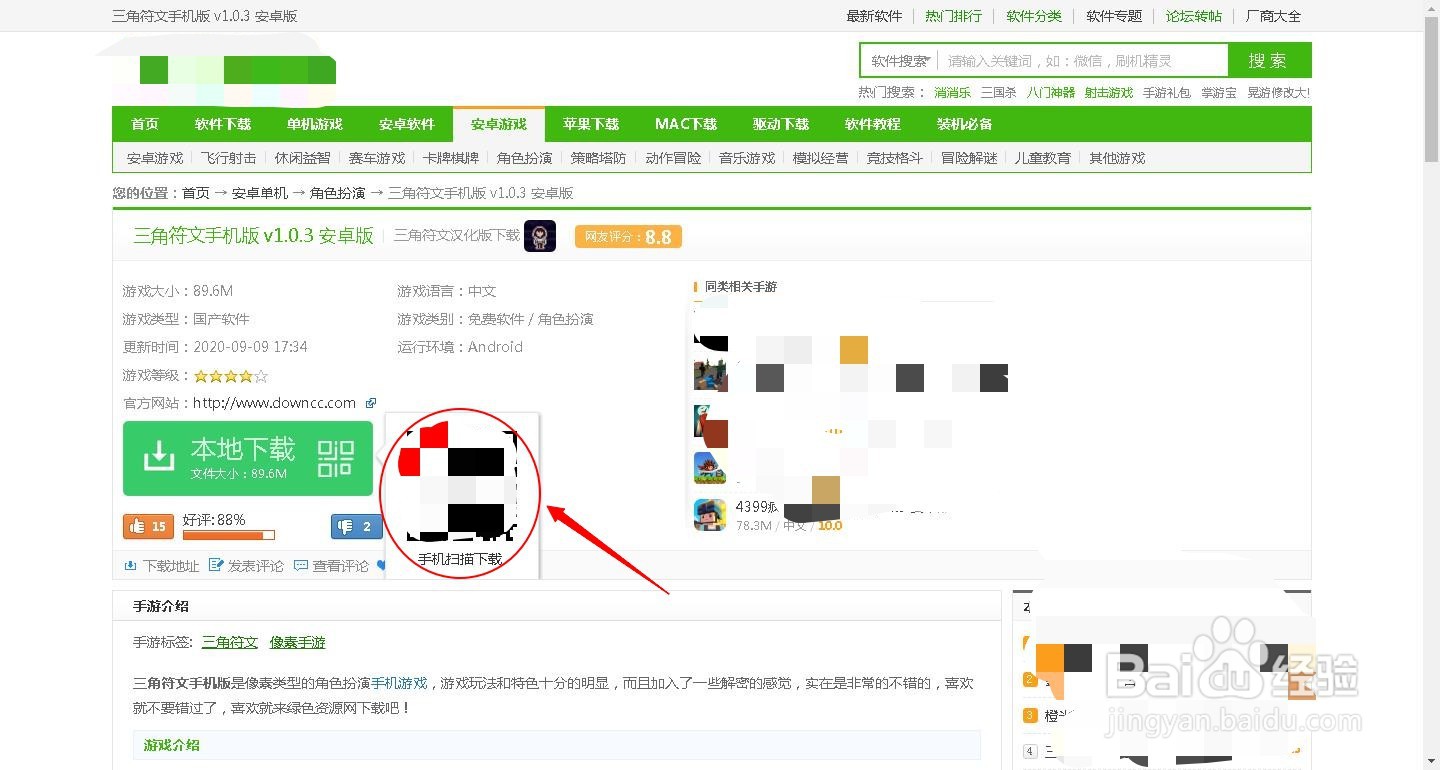Click the hot search term 八门神器
This screenshot has height=770, width=1440.
[1051, 92]
